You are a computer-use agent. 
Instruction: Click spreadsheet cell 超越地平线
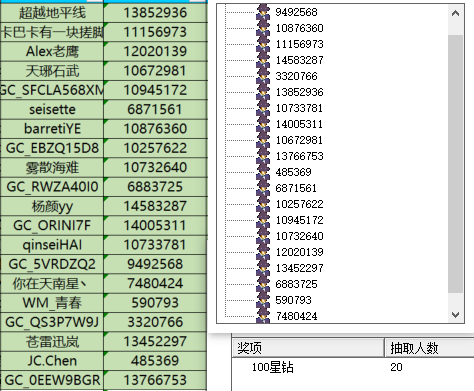click(x=52, y=13)
